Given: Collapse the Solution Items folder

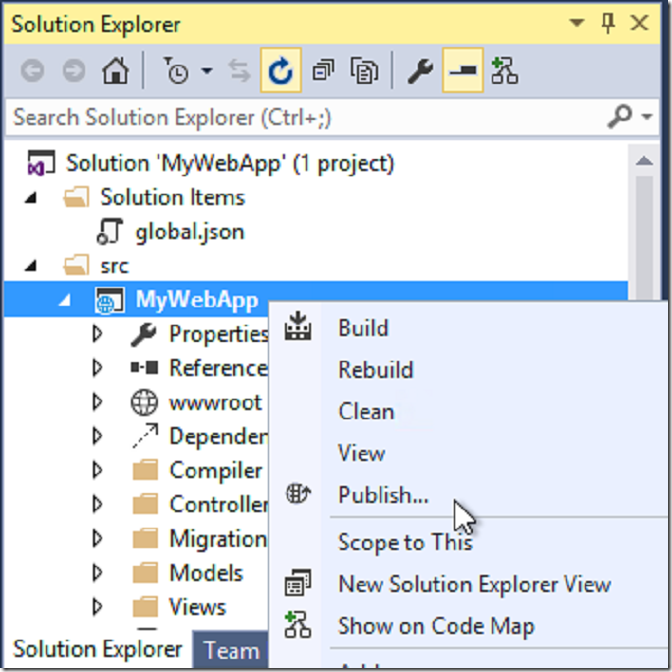Looking at the screenshot, I should (x=31, y=198).
